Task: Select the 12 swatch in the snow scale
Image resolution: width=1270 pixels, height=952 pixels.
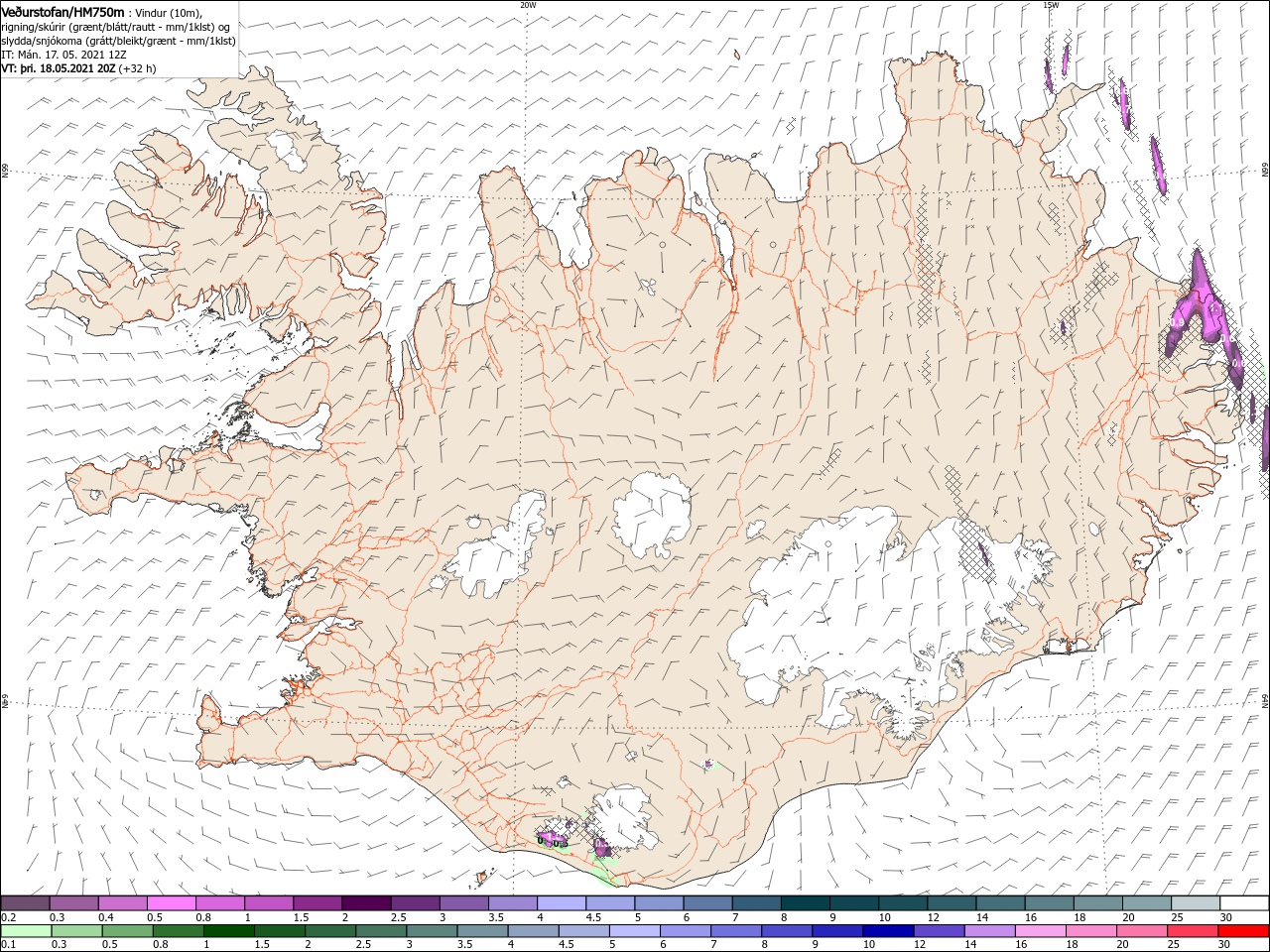Action: point(951,903)
